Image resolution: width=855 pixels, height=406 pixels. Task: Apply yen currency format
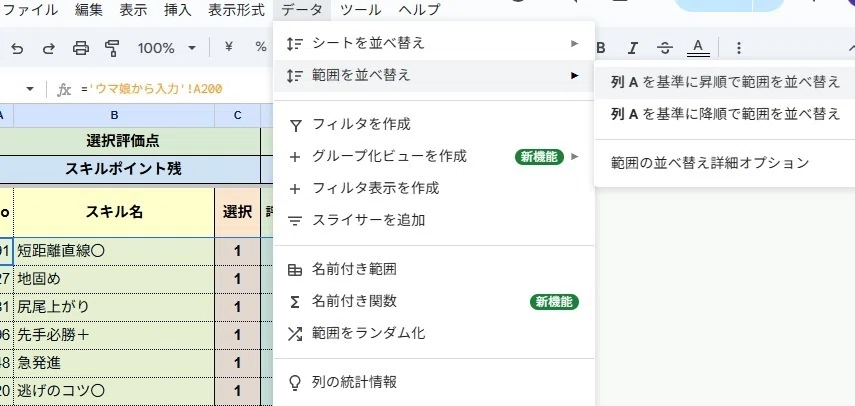(229, 47)
